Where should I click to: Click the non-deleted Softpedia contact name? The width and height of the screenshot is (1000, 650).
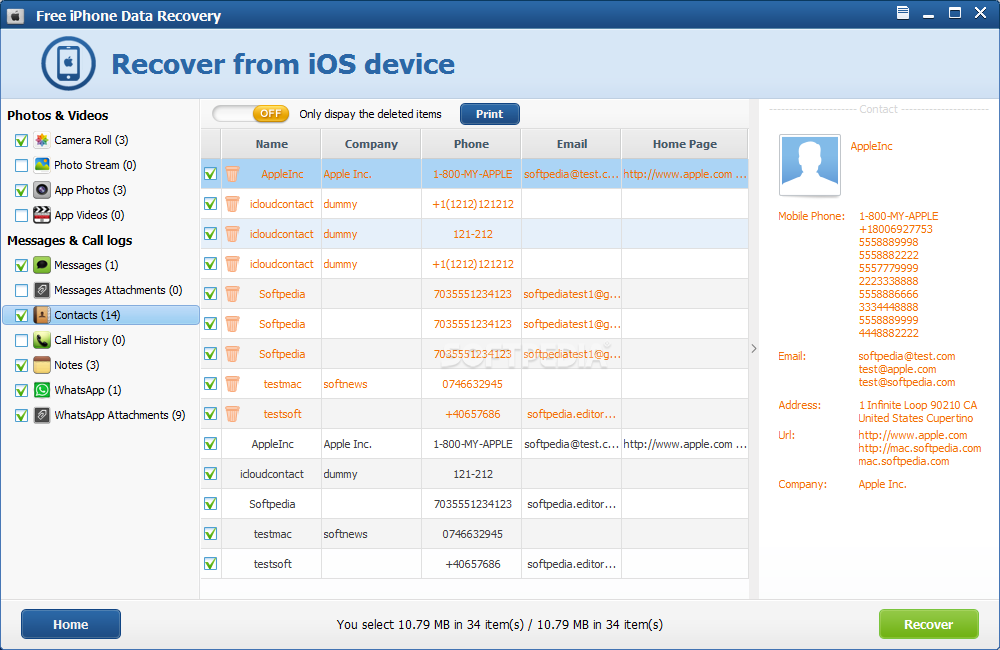(x=272, y=504)
